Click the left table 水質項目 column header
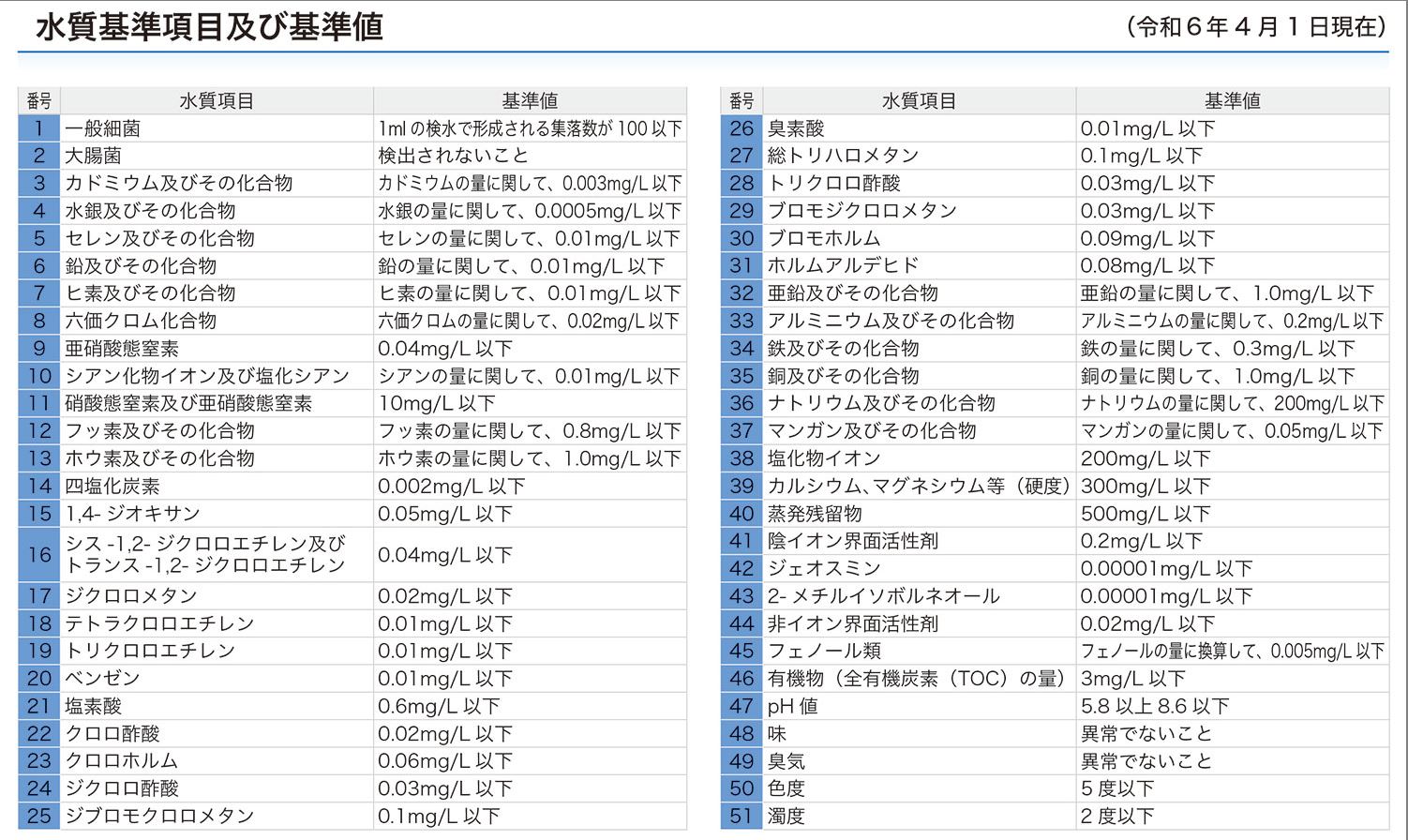 (217, 101)
